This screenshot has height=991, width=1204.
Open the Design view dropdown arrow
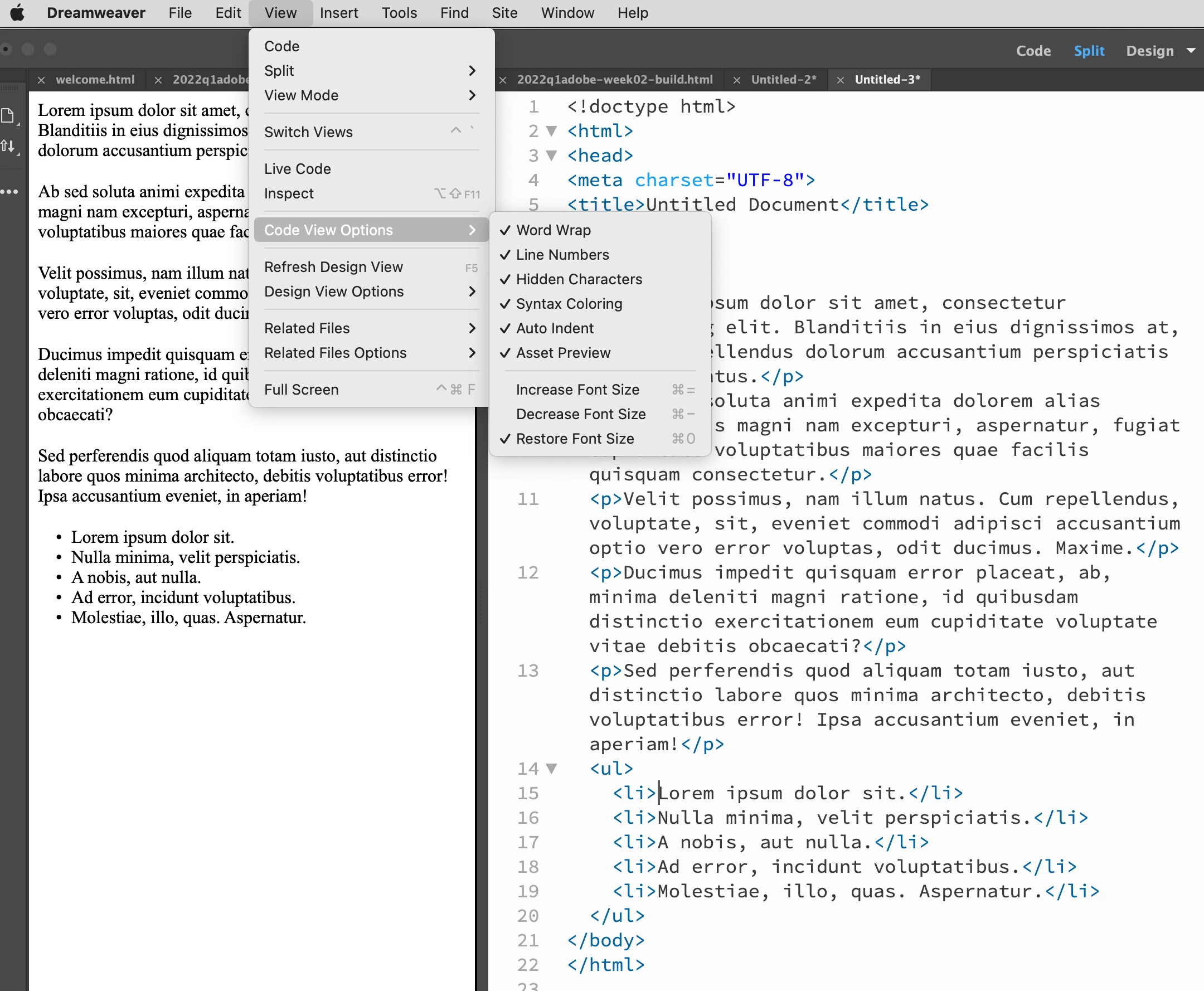(1191, 51)
